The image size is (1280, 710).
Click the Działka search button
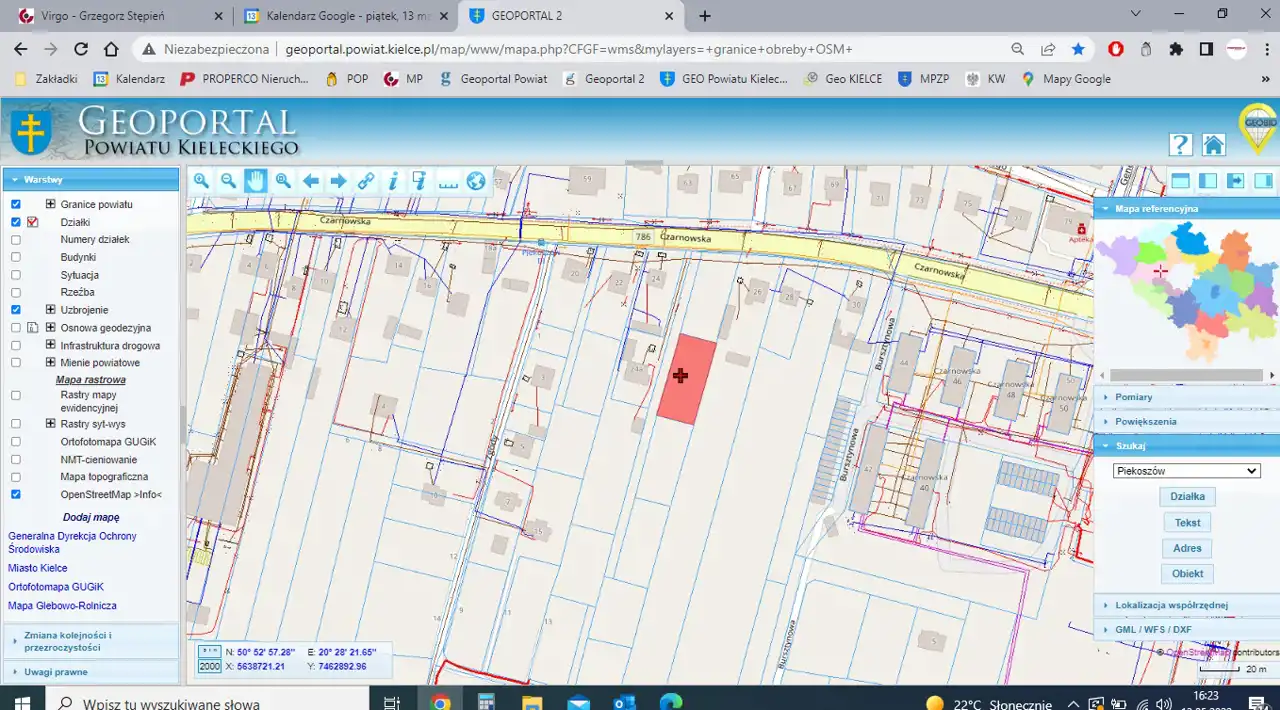pyautogui.click(x=1187, y=496)
